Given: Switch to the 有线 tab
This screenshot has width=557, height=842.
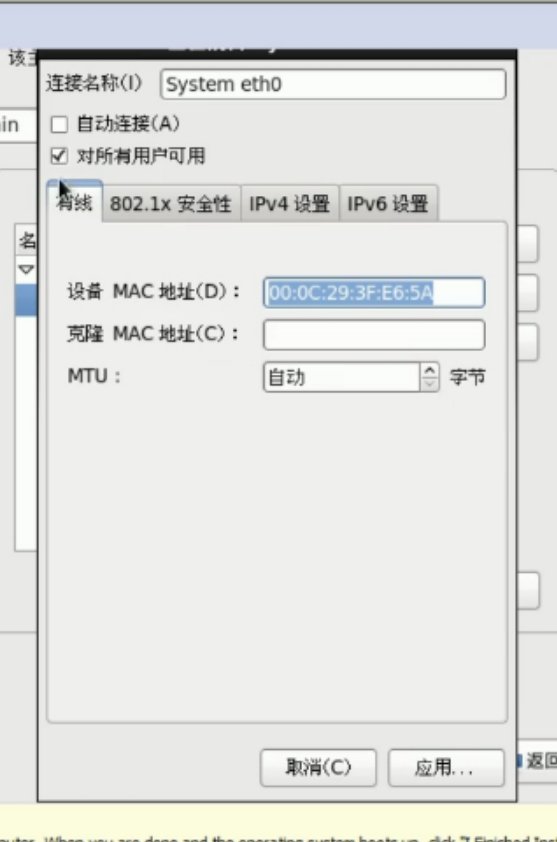Looking at the screenshot, I should (75, 202).
